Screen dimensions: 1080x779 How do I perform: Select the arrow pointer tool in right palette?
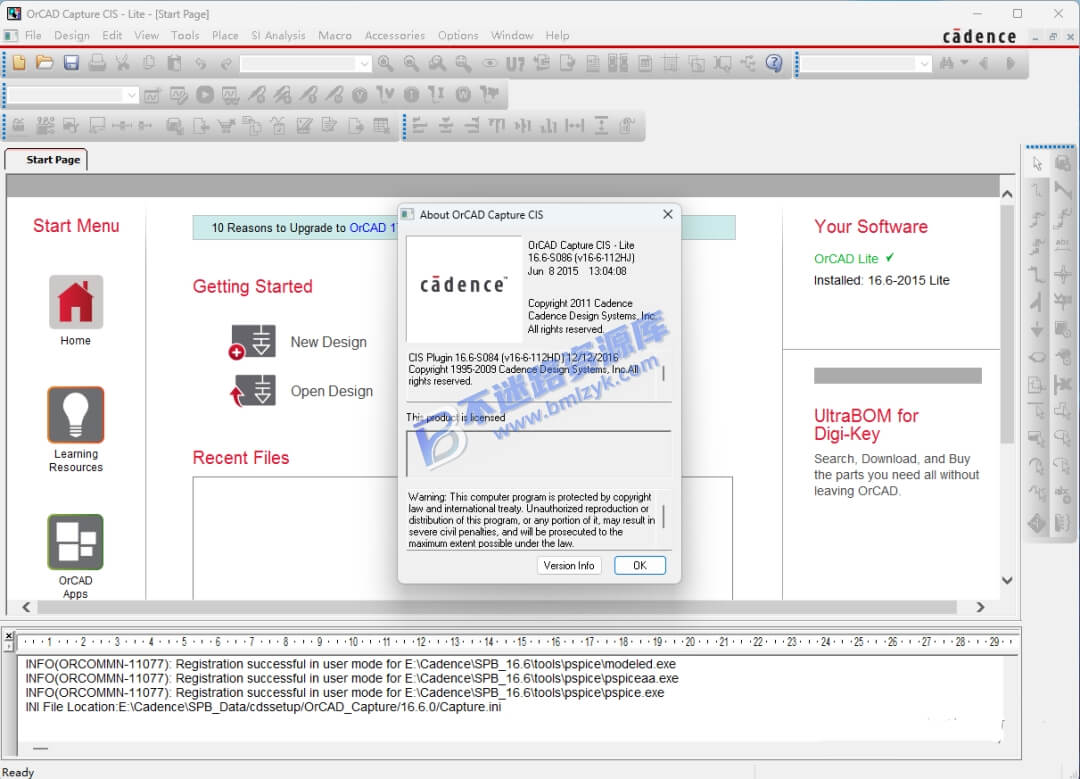[1037, 163]
